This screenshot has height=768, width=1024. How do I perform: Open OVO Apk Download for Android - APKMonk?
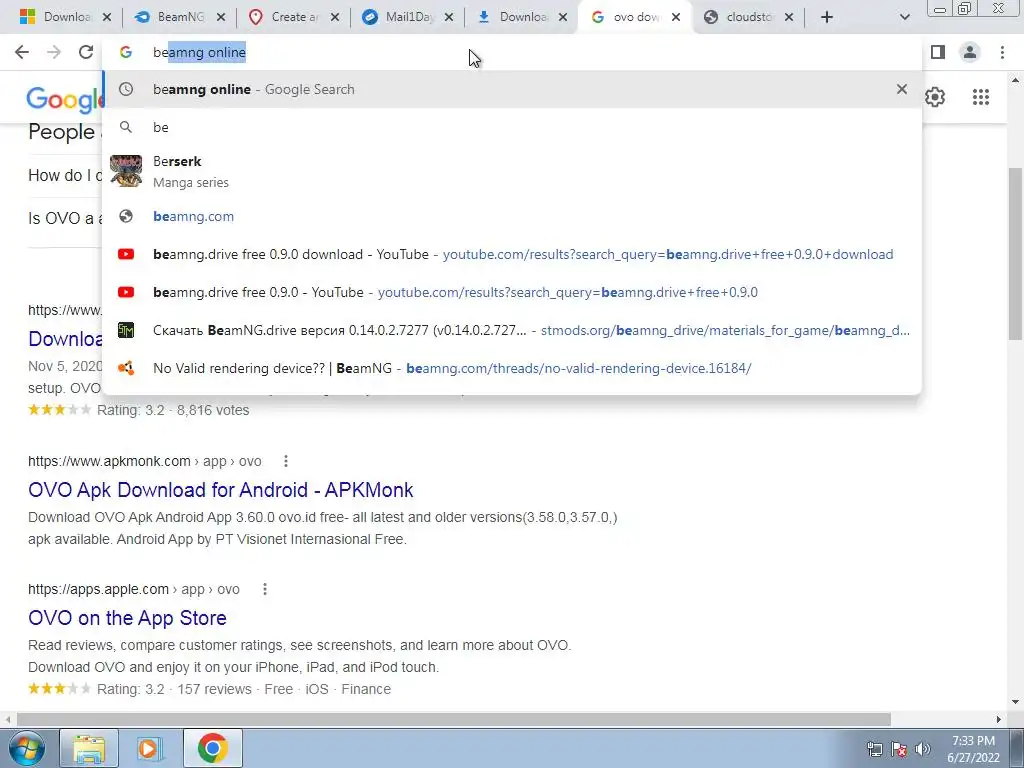click(221, 490)
